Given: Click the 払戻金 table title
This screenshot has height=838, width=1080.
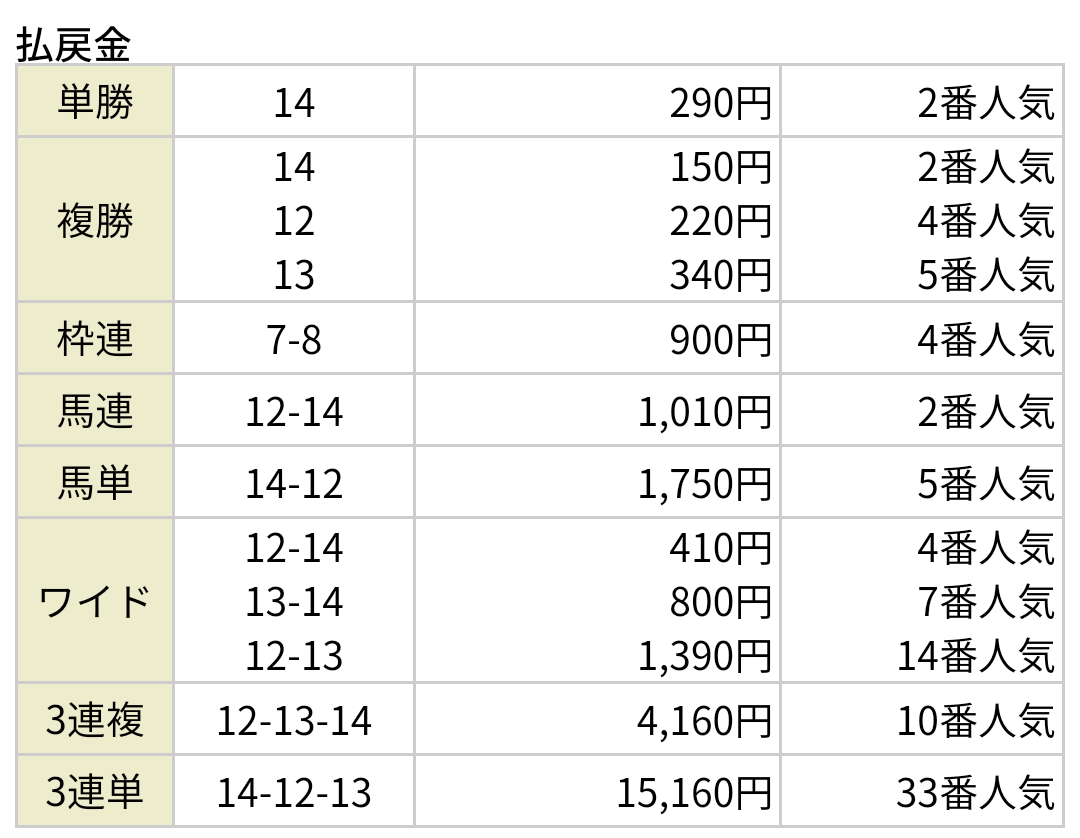Looking at the screenshot, I should click(x=73, y=45).
